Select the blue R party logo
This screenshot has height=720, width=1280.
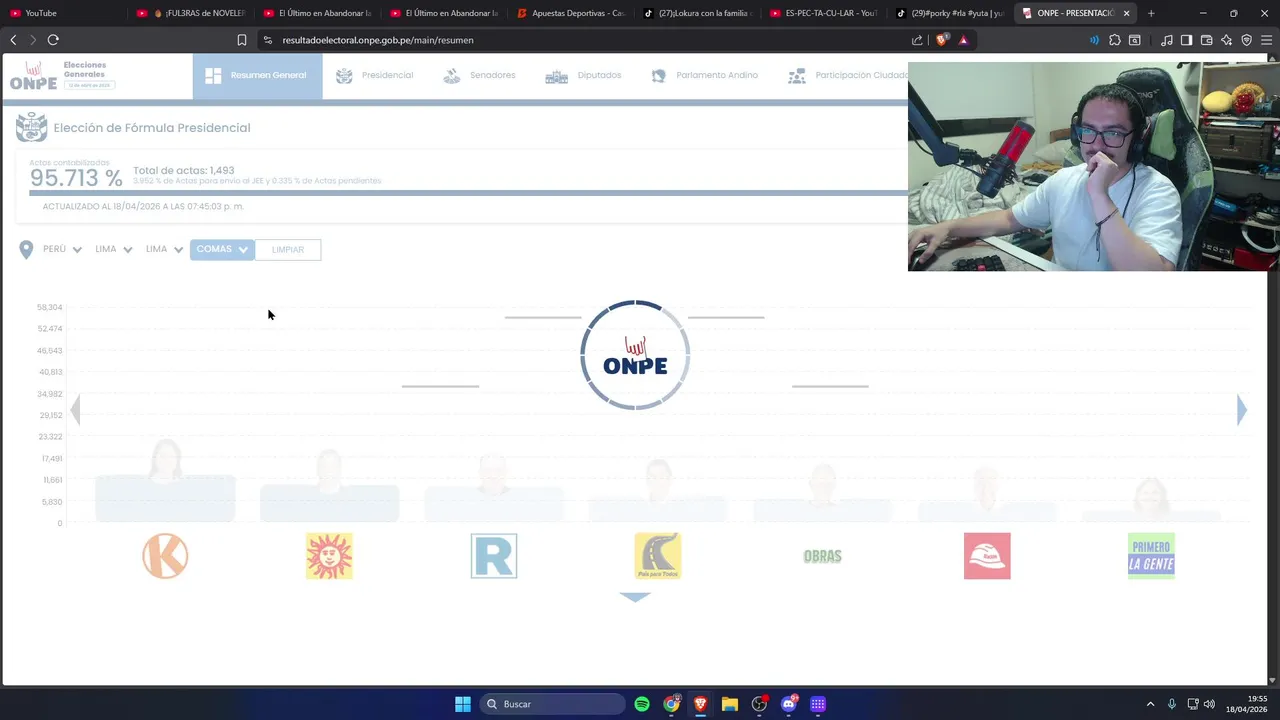(x=494, y=556)
